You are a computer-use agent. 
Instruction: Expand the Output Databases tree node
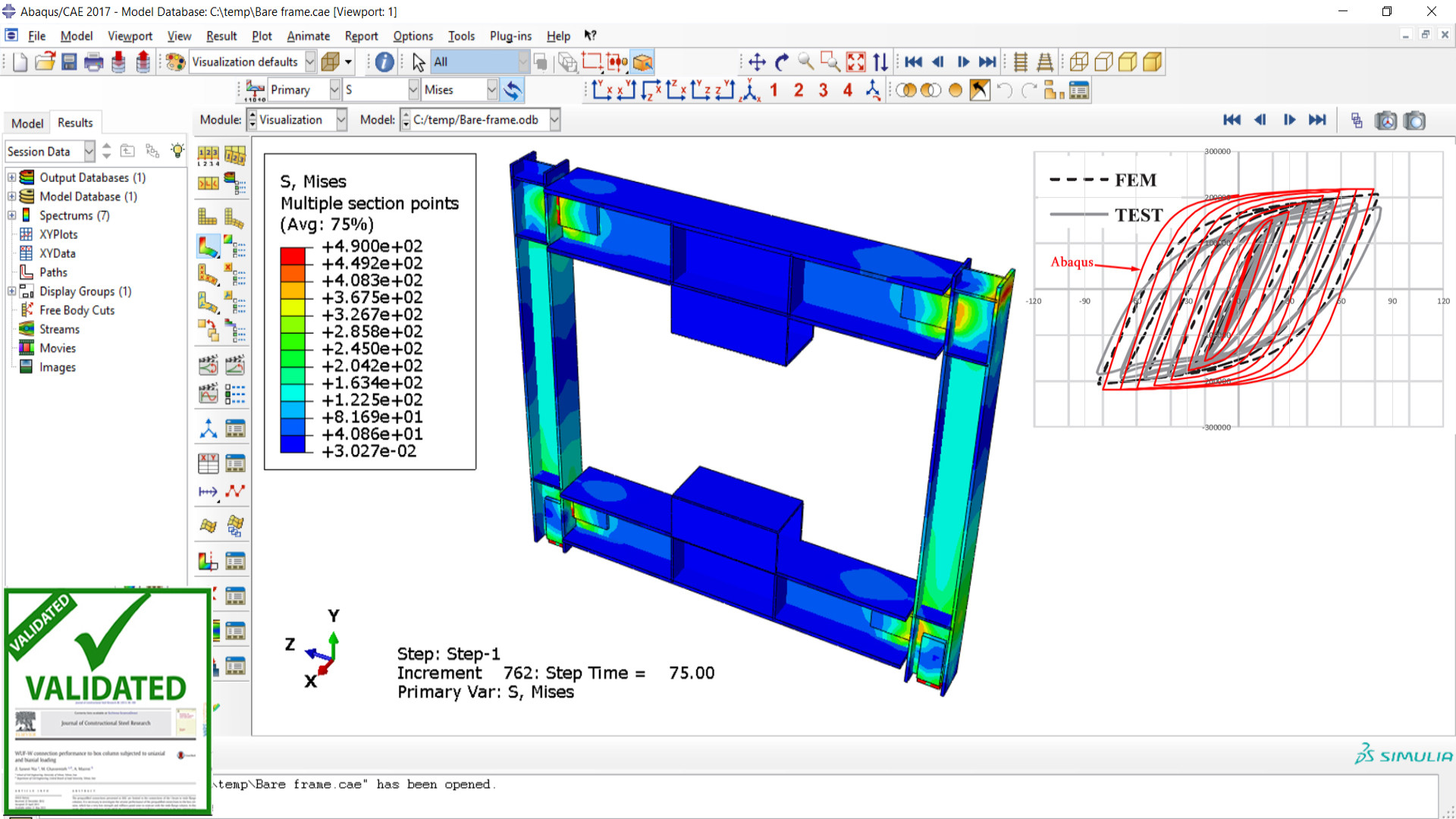point(11,177)
